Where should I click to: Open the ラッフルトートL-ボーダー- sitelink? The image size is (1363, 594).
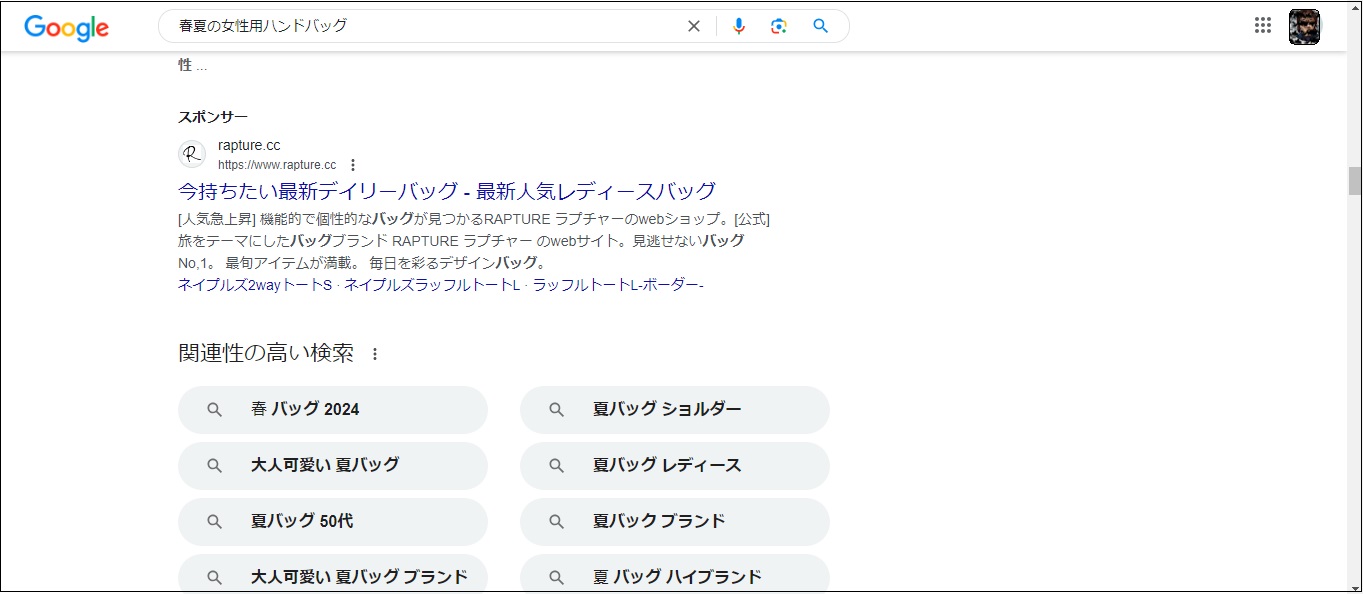coord(618,285)
